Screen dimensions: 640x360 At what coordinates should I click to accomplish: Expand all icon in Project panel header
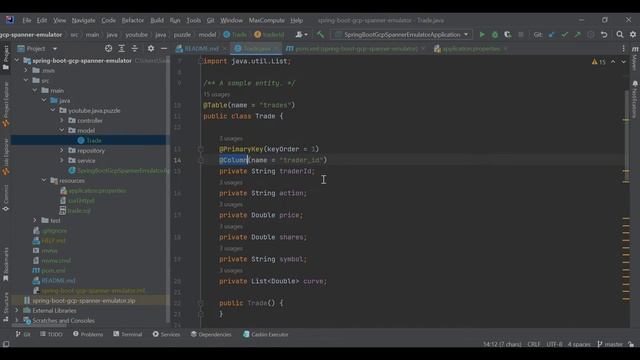click(x=122, y=49)
